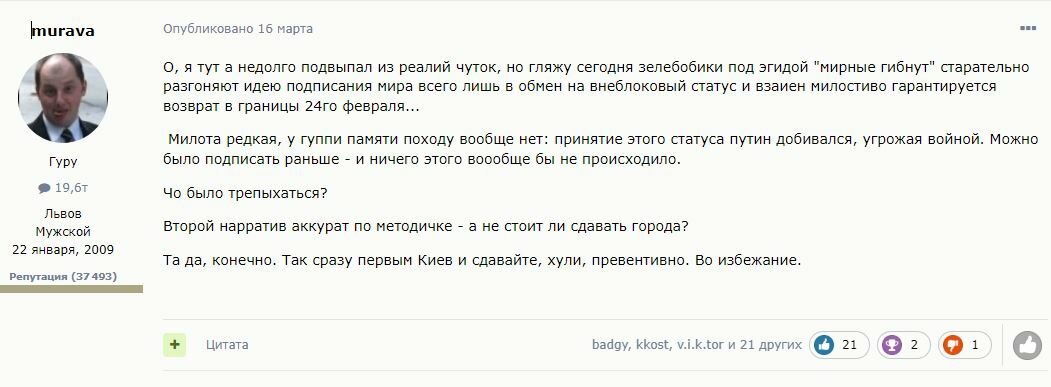Click the speech bubble post count icon
Image resolution: width=1051 pixels, height=387 pixels.
(44, 188)
